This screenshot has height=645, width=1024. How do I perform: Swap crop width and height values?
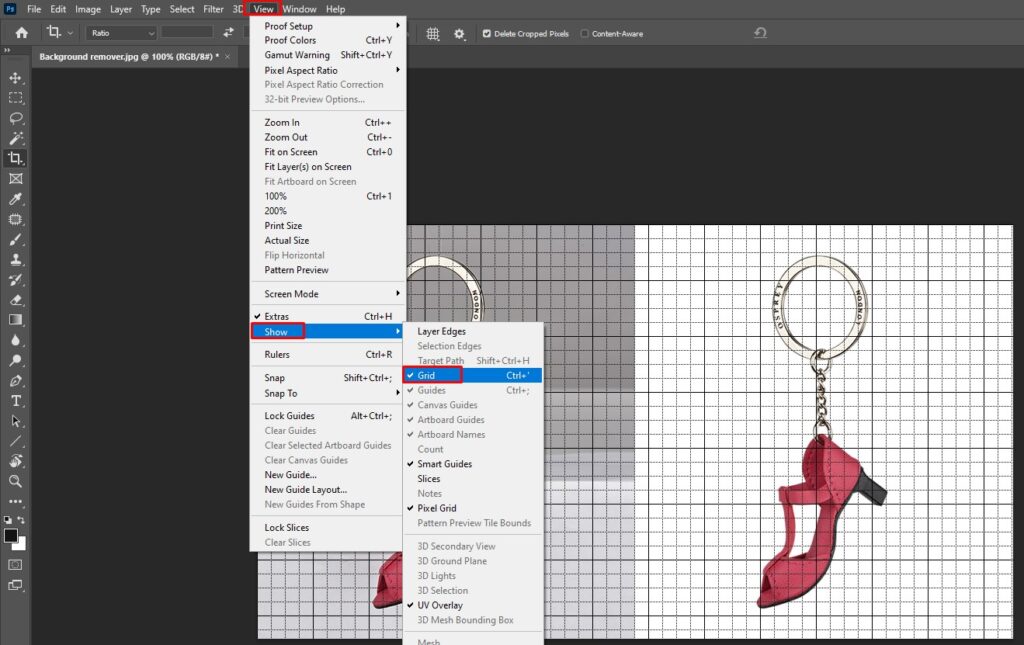(x=226, y=33)
